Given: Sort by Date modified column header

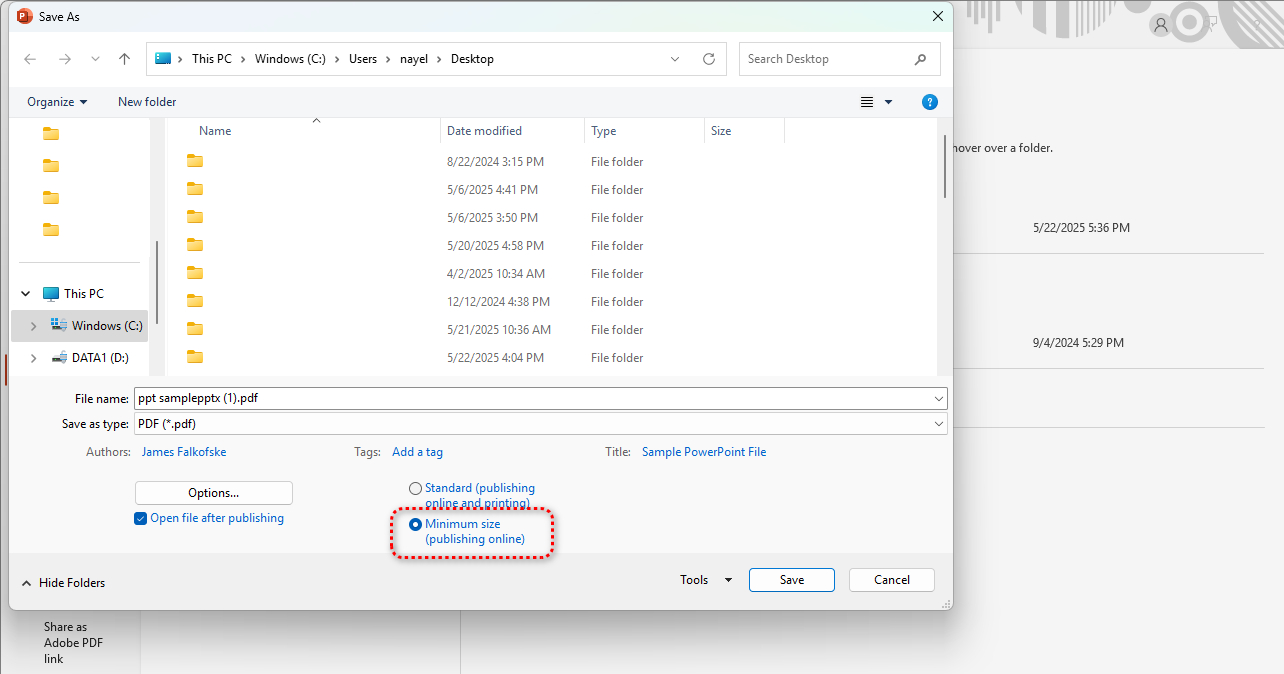Looking at the screenshot, I should [484, 131].
